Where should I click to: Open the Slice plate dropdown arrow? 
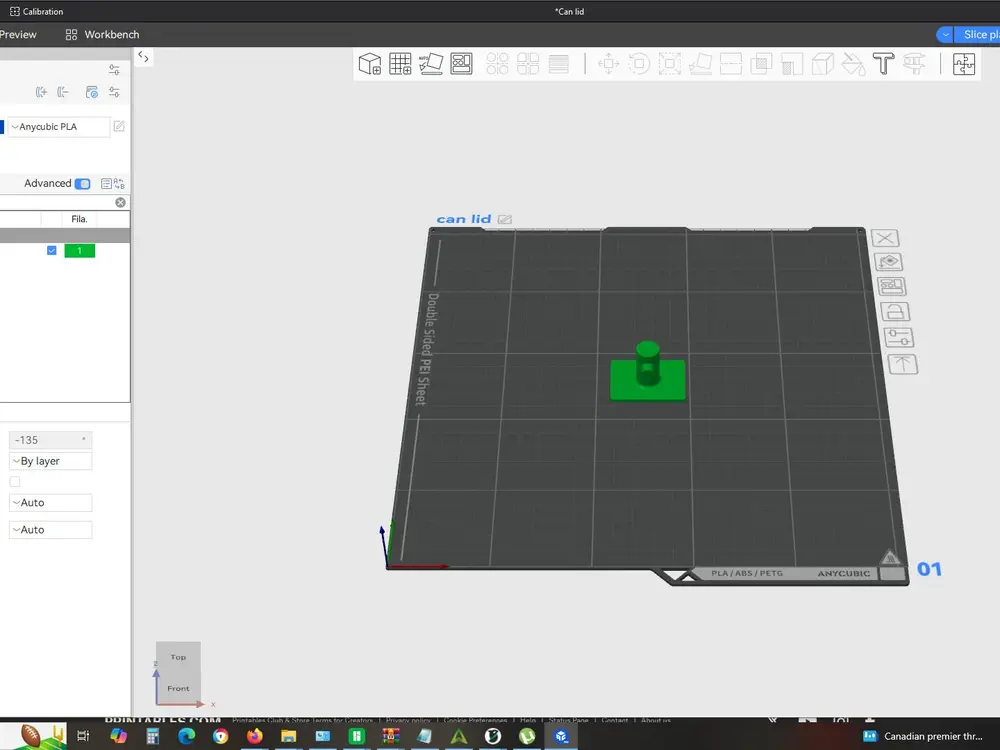[x=945, y=34]
